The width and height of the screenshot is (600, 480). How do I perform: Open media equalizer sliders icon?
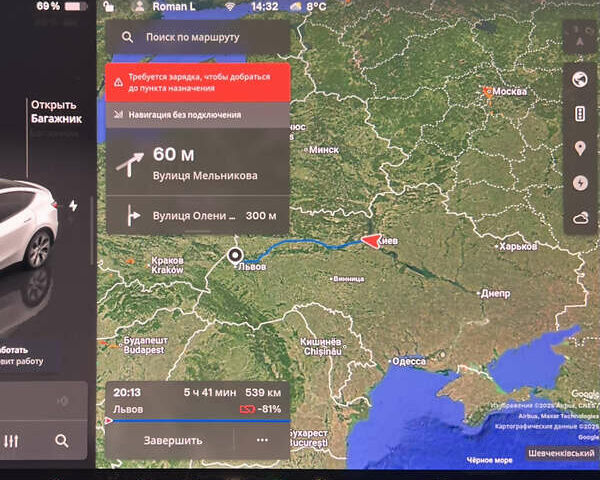coord(12,441)
